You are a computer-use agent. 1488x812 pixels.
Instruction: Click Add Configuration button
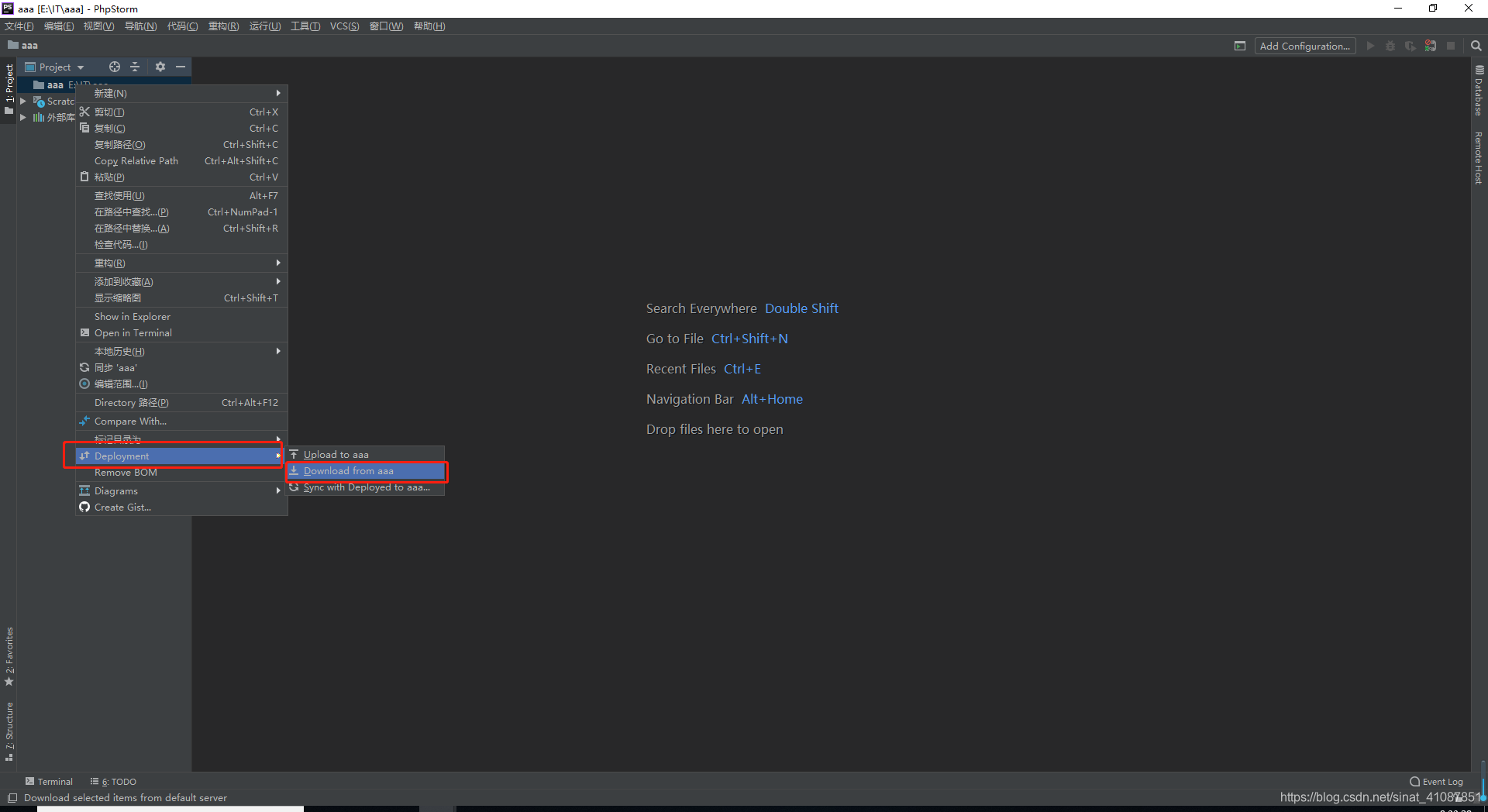tap(1305, 46)
